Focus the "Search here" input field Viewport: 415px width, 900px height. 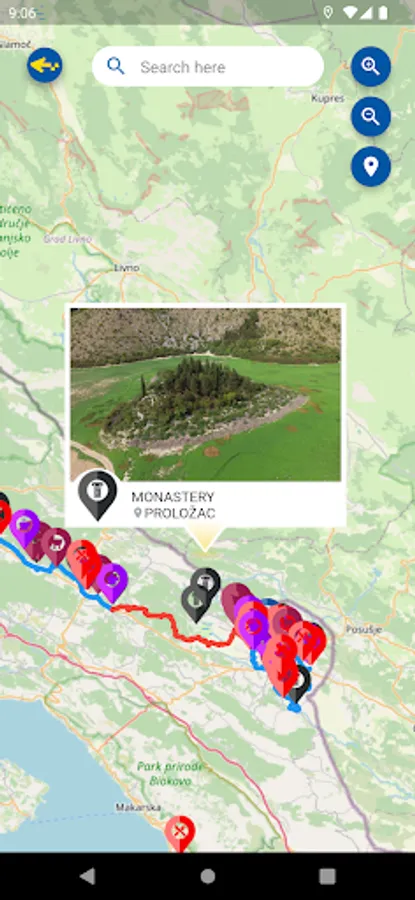208,67
